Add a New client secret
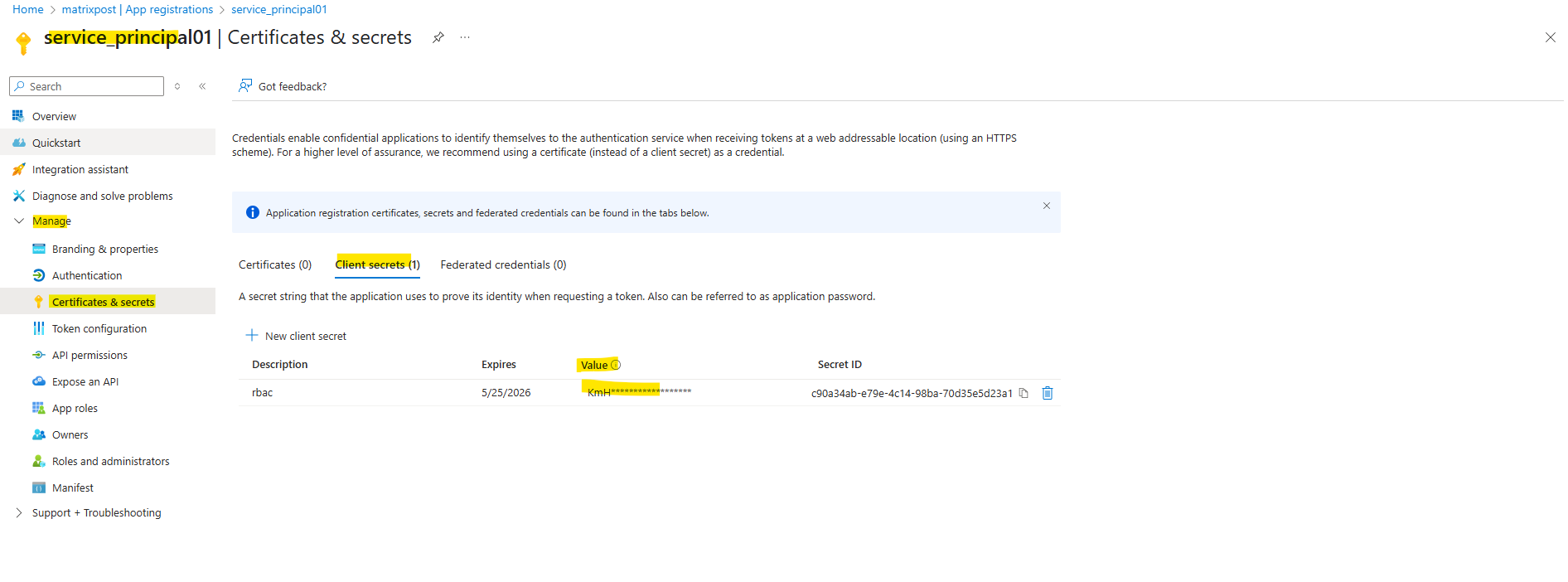The image size is (1568, 582). pos(296,336)
